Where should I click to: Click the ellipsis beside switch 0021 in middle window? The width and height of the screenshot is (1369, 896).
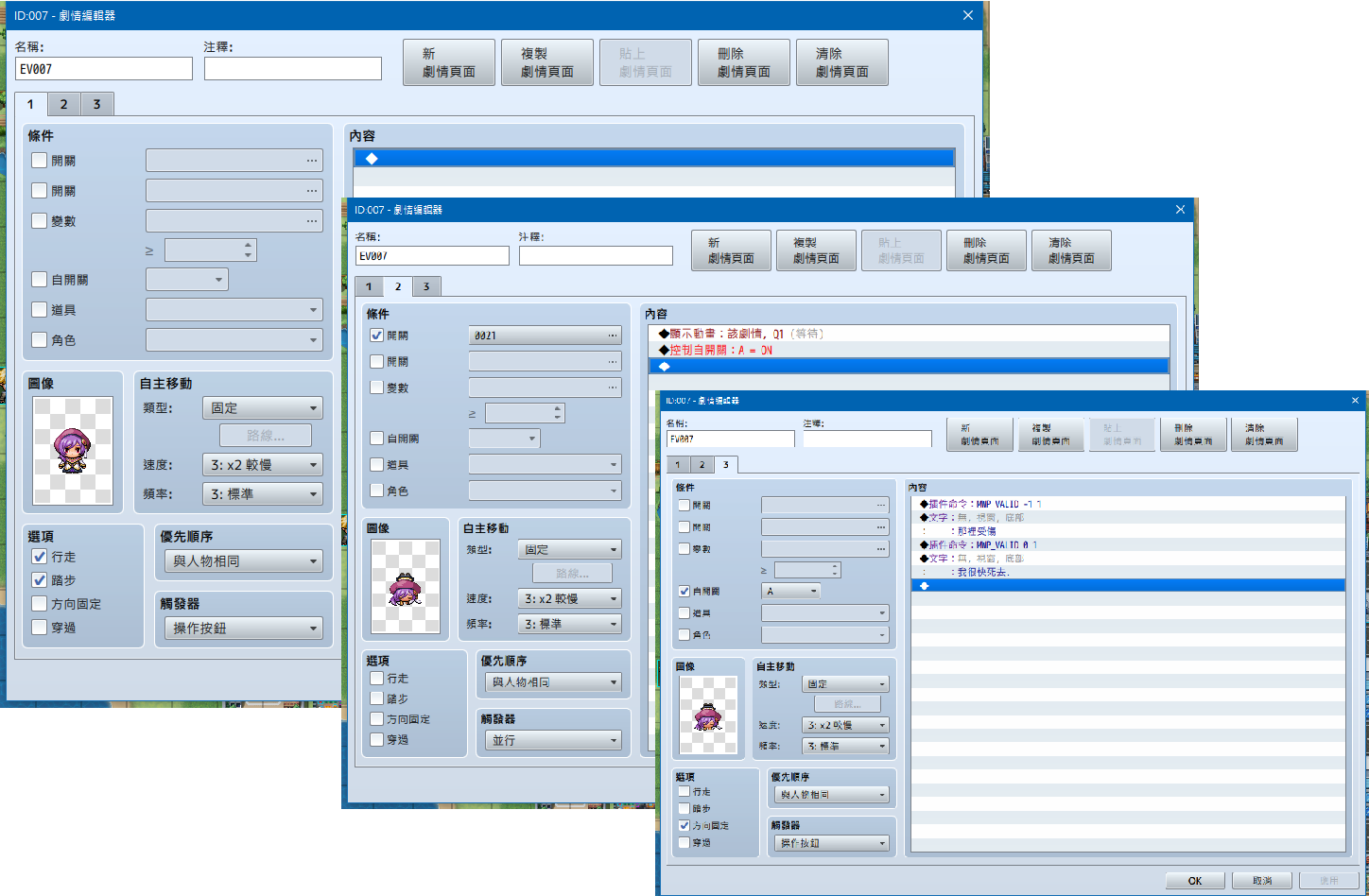point(613,336)
